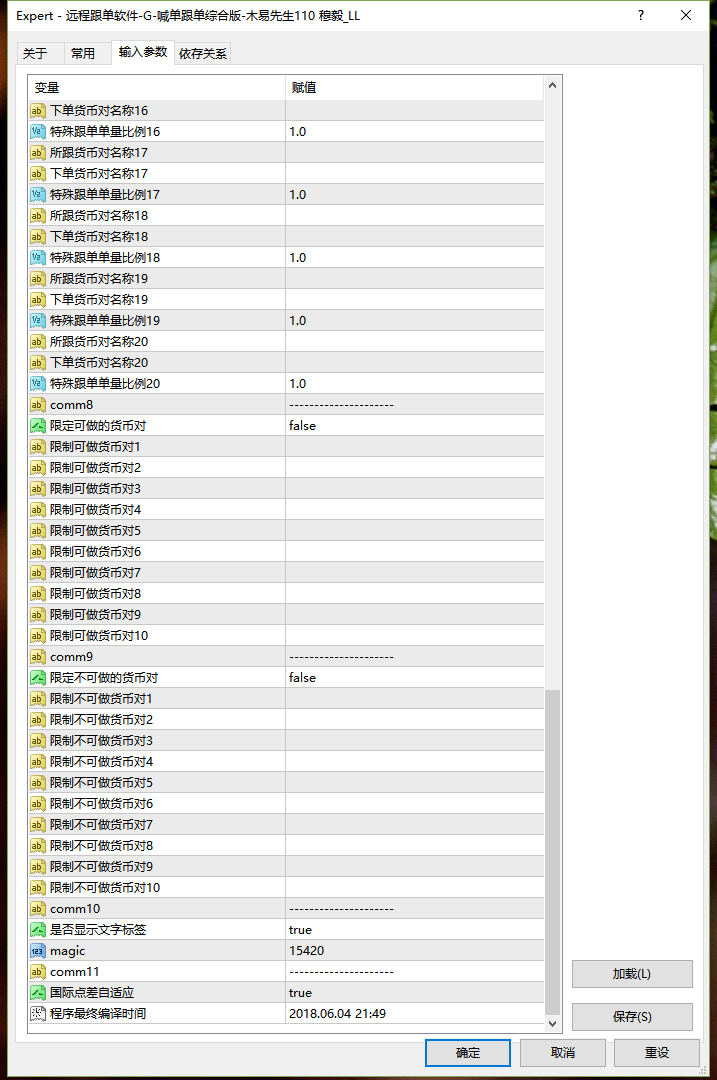The height and width of the screenshot is (1080, 717).
Task: Select the row 限制可做货币对7
Action: 287,572
